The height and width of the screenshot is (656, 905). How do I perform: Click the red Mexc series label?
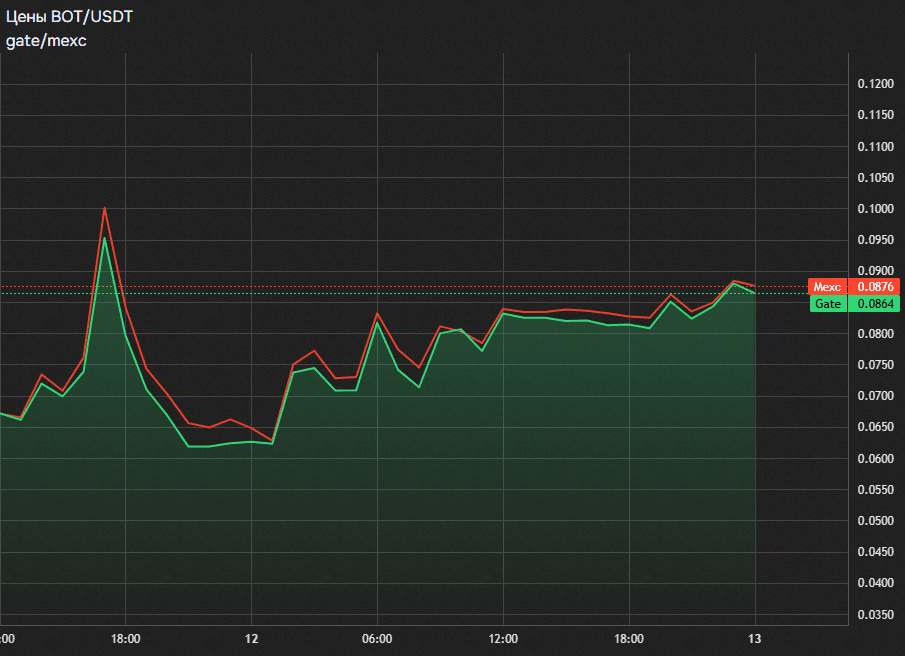coord(827,287)
